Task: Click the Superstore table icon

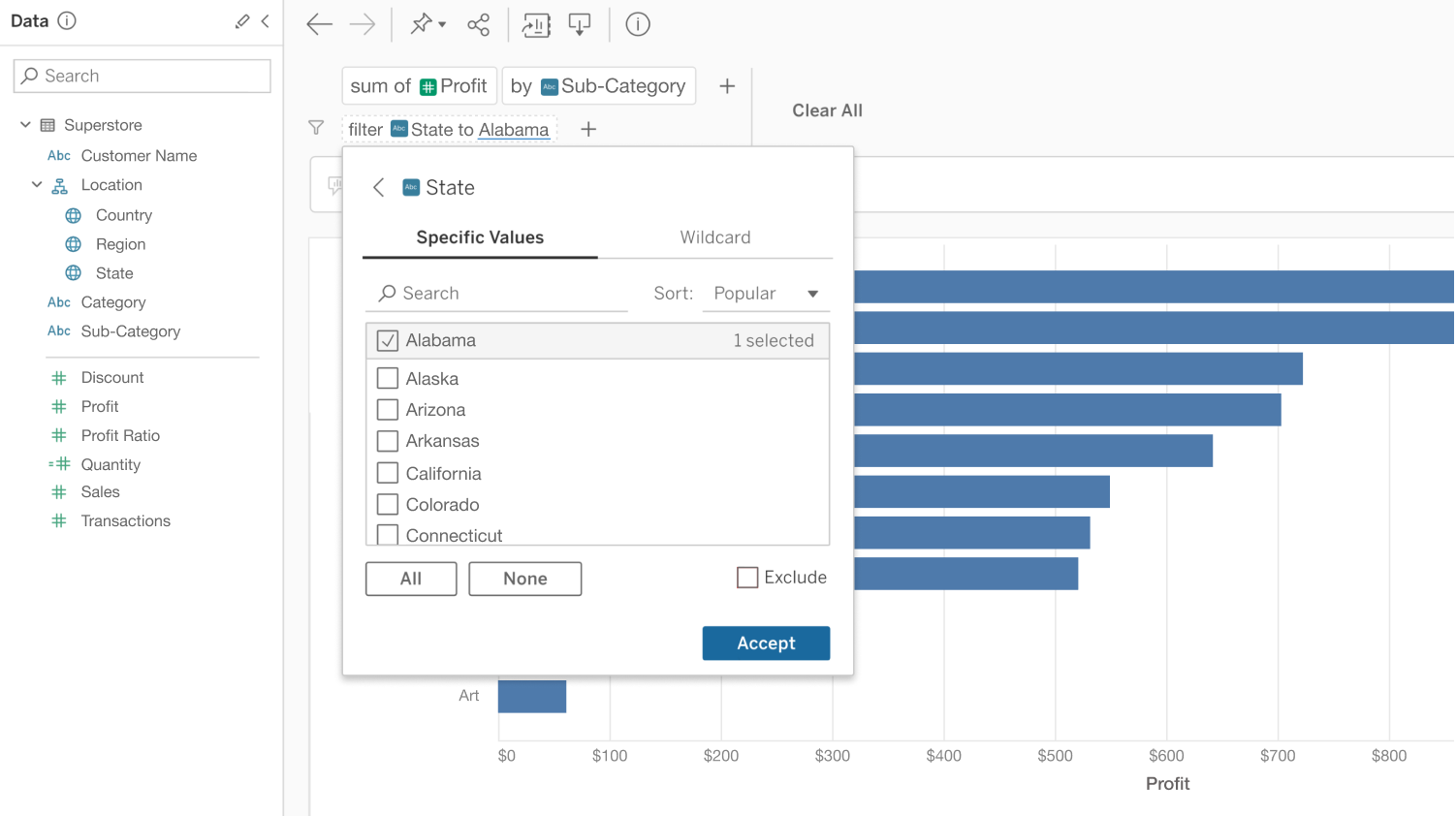Action: (47, 125)
